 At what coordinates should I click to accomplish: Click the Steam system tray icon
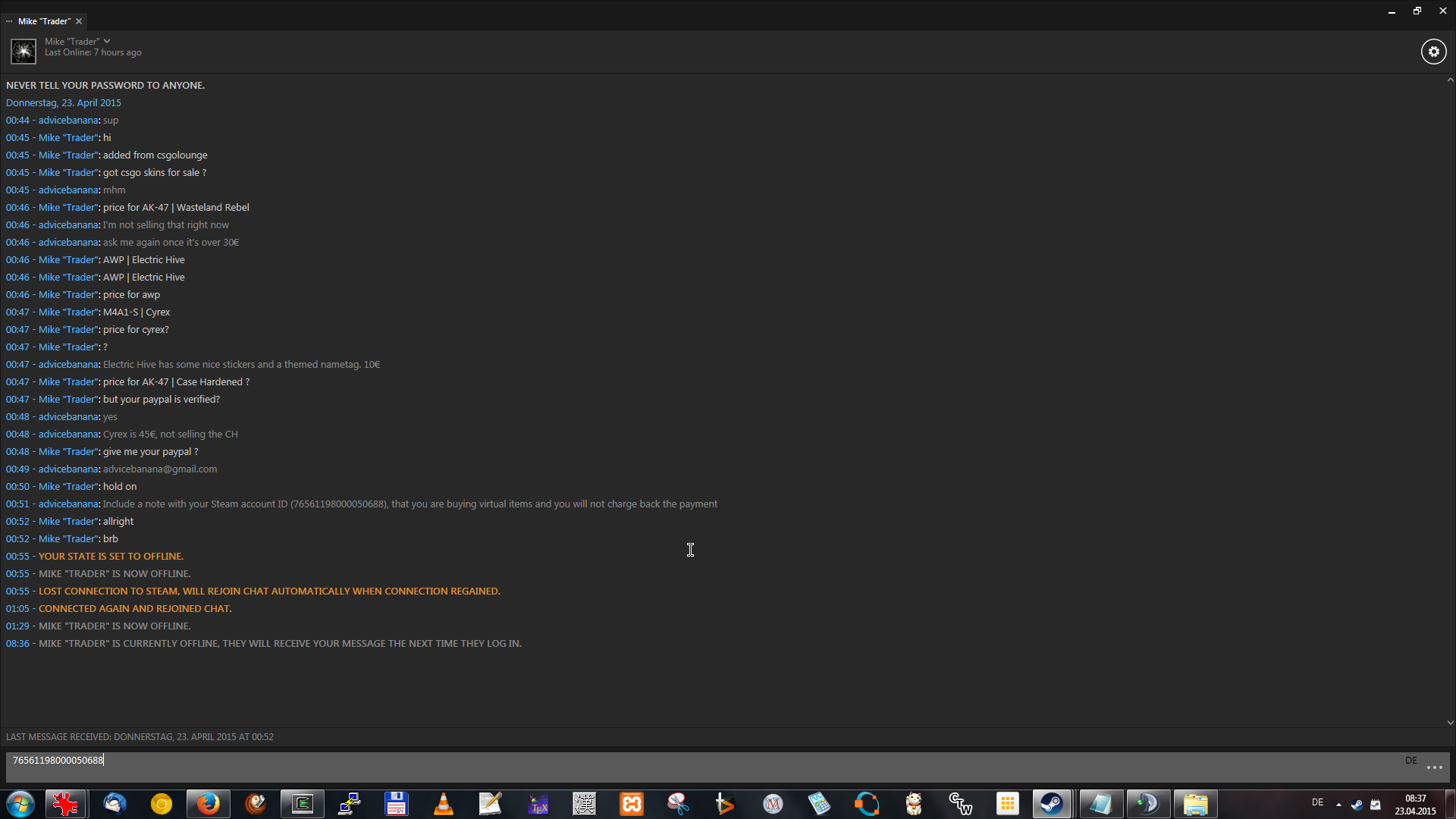pyautogui.click(x=1357, y=805)
